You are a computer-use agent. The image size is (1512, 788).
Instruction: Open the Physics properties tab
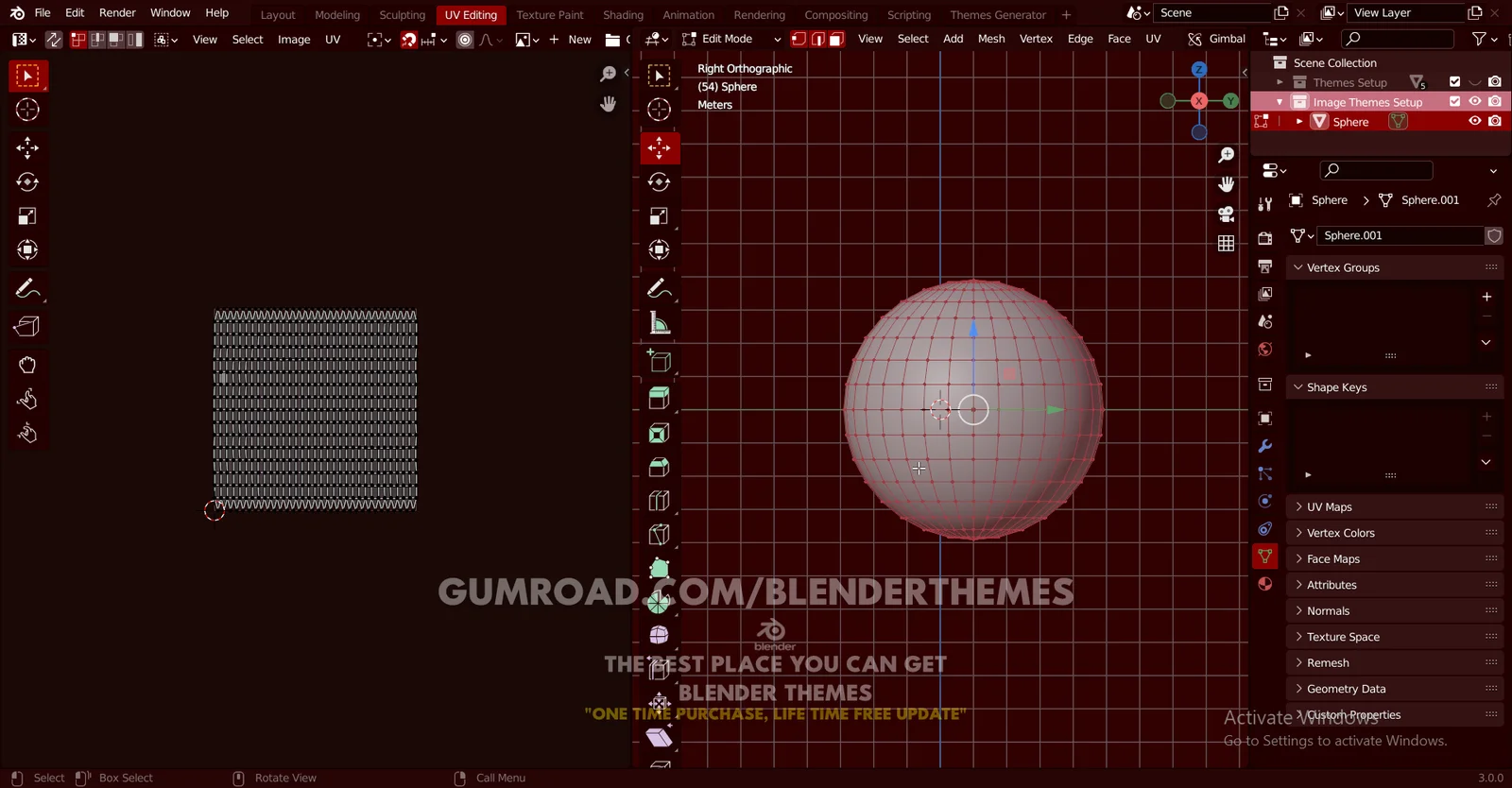1265,502
